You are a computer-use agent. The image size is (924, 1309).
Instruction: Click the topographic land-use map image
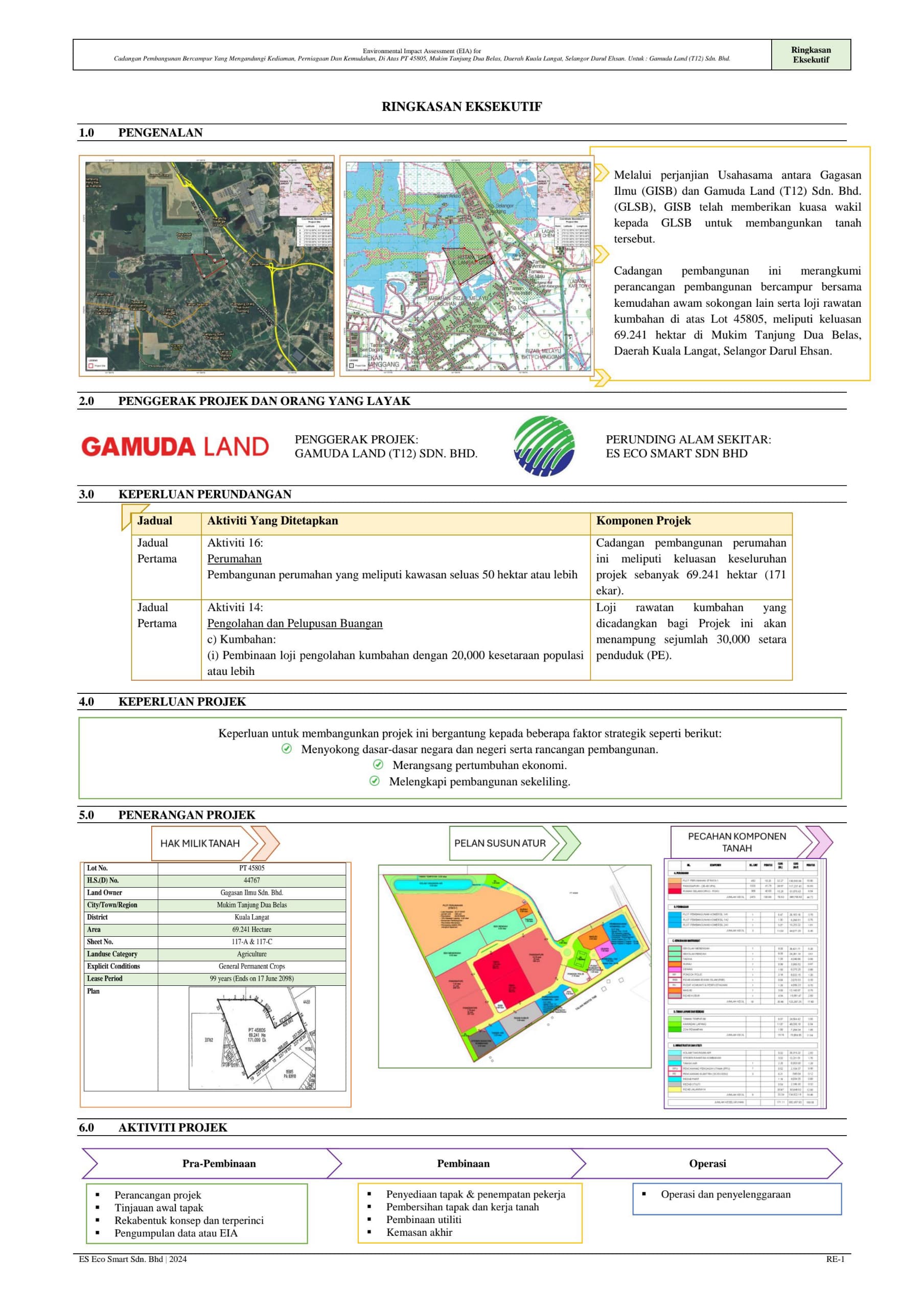467,266
